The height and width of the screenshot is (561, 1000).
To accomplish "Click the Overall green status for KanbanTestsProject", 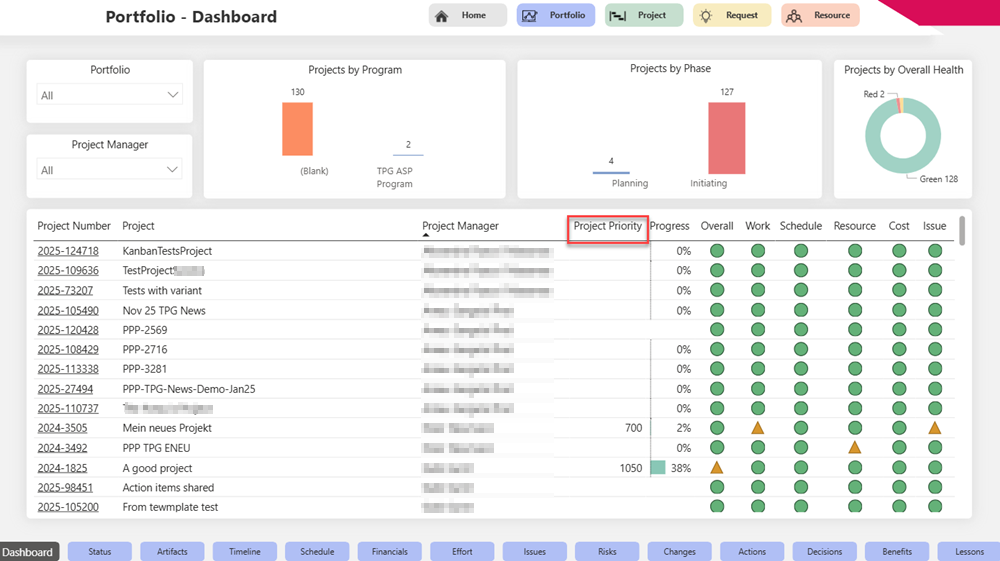I will coord(717,251).
